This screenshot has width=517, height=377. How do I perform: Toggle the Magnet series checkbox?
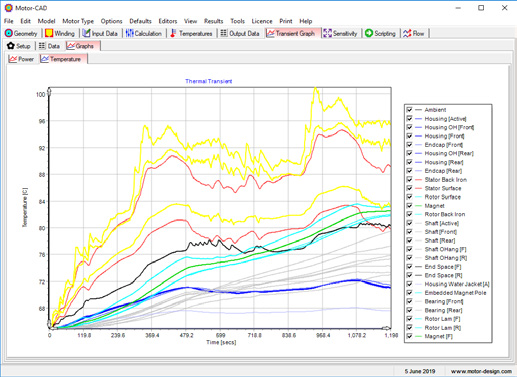point(410,206)
